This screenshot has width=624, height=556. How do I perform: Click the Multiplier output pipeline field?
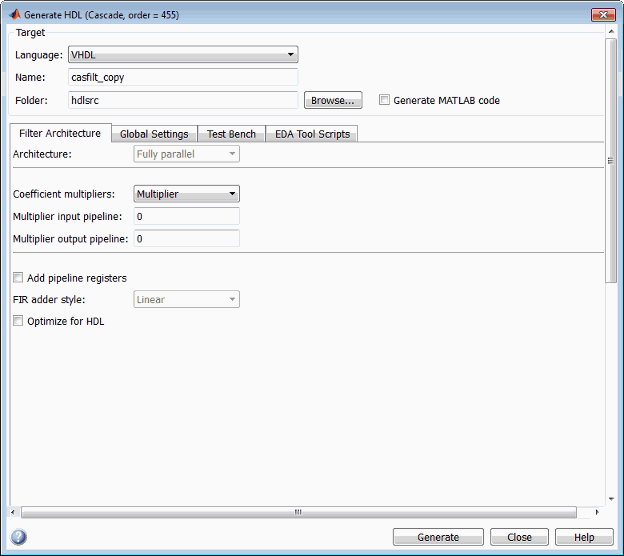(186, 239)
